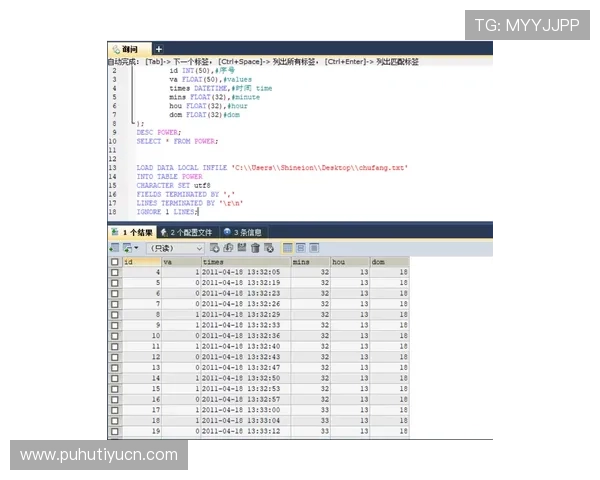
Task: Click the export result icon at toolbar left
Action: 114,247
